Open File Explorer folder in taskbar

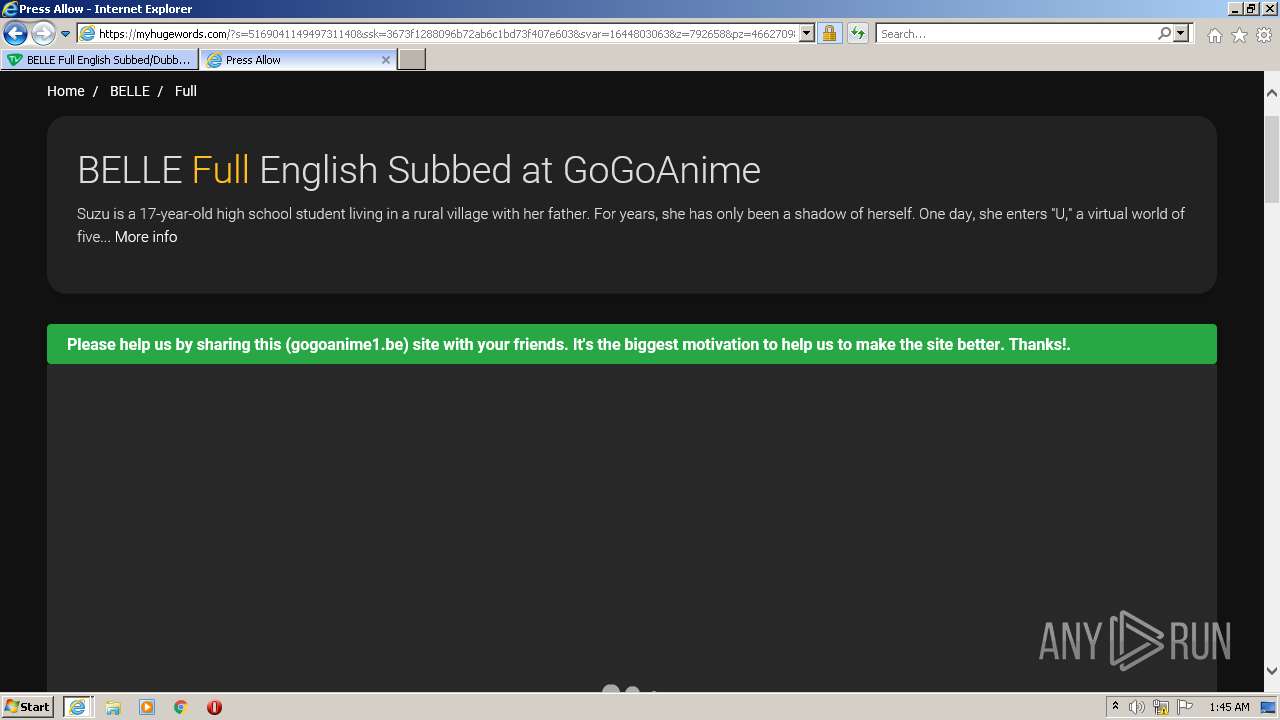pos(113,707)
